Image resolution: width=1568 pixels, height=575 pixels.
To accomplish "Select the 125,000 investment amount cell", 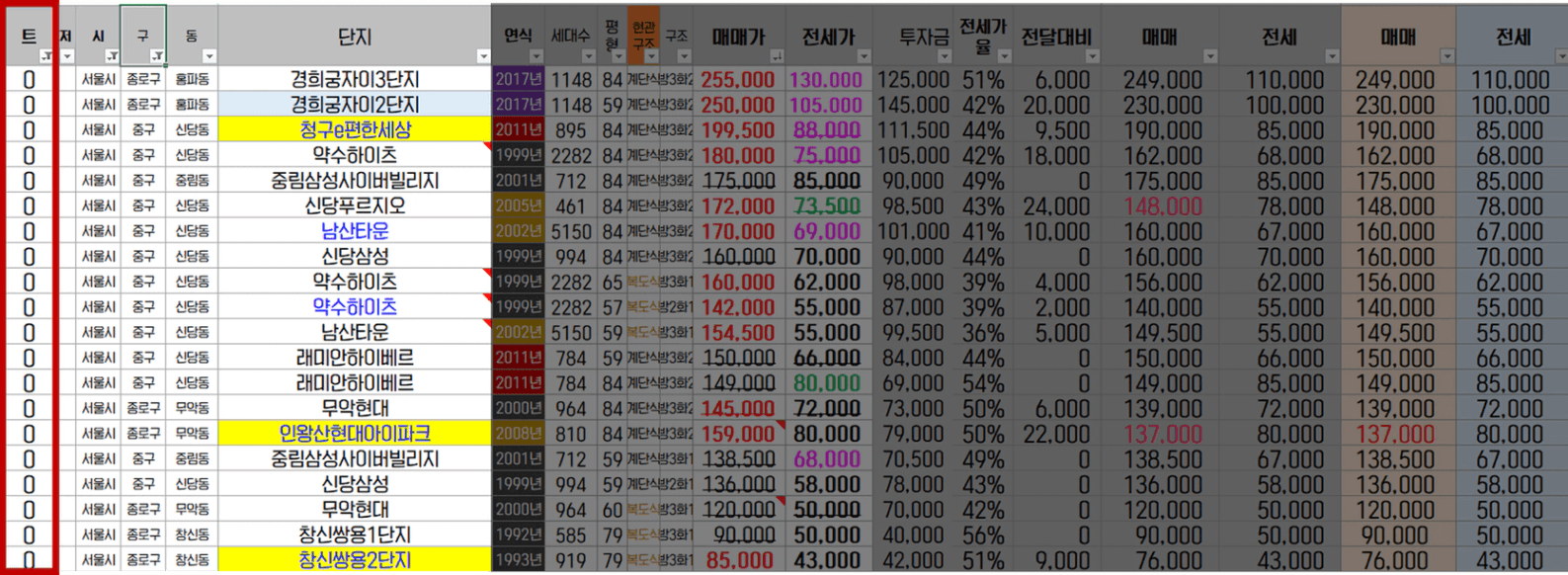I will 913,79.
